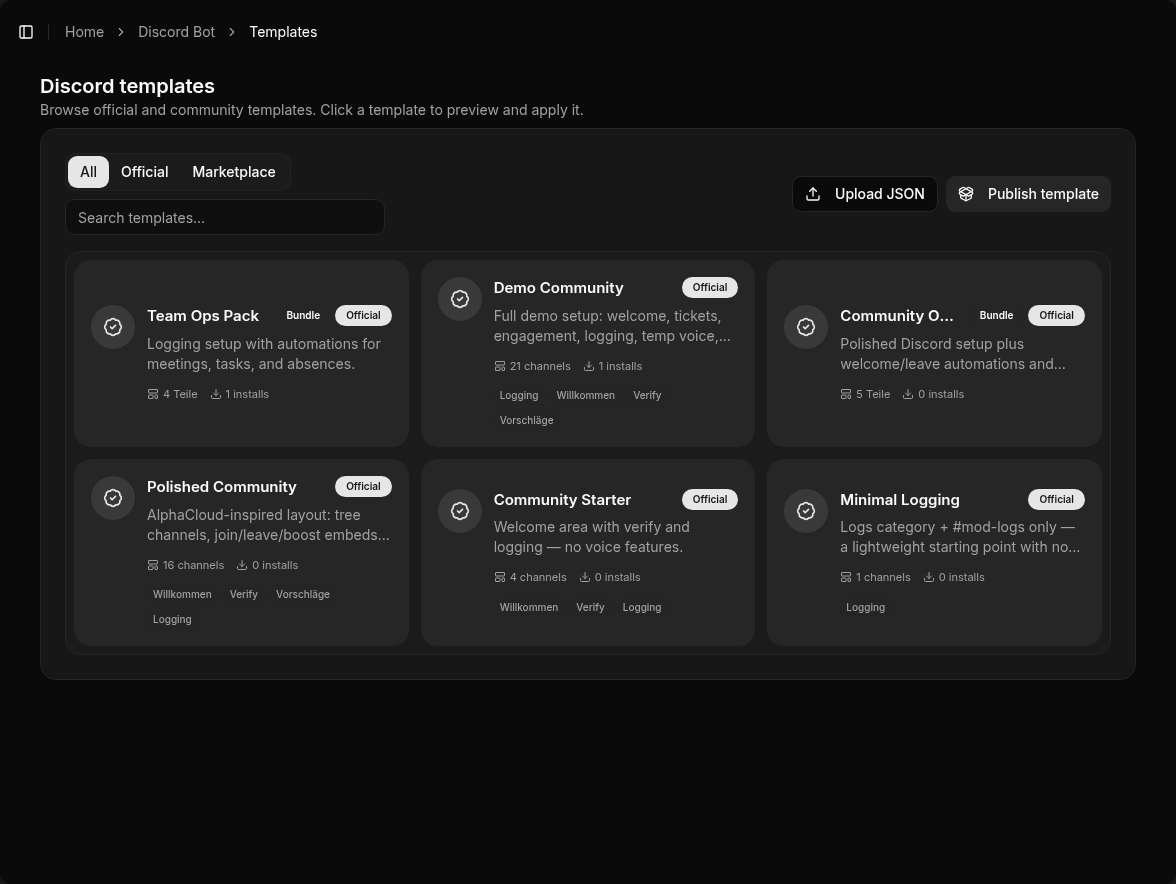The width and height of the screenshot is (1176, 884).
Task: Click Community Starter installs download icon
Action: (x=584, y=577)
